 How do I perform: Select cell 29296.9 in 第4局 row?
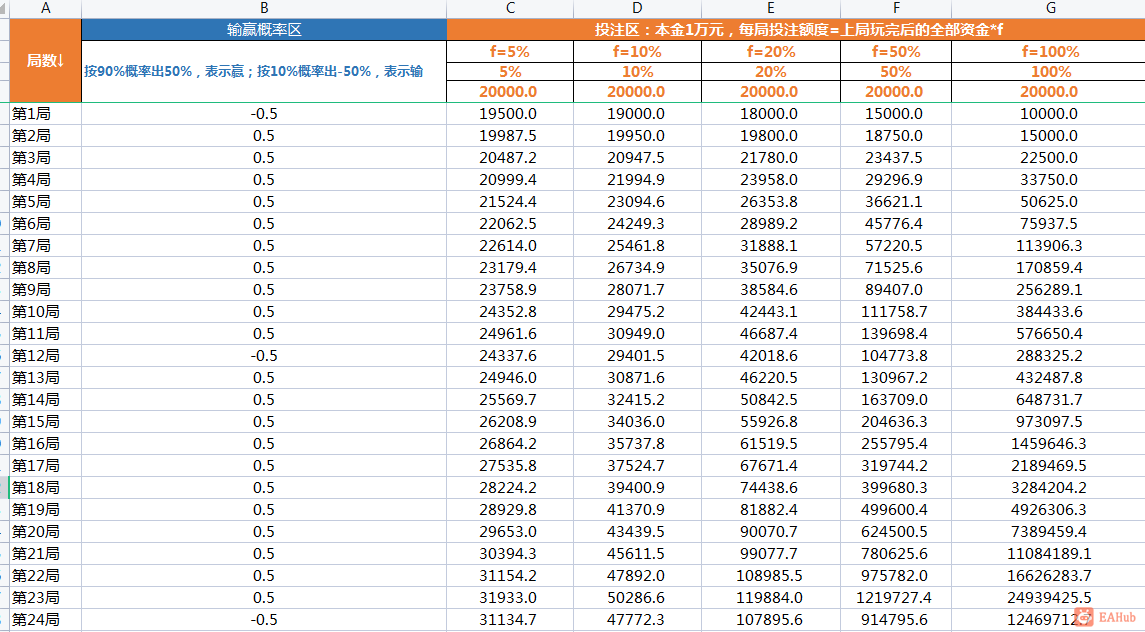point(896,180)
